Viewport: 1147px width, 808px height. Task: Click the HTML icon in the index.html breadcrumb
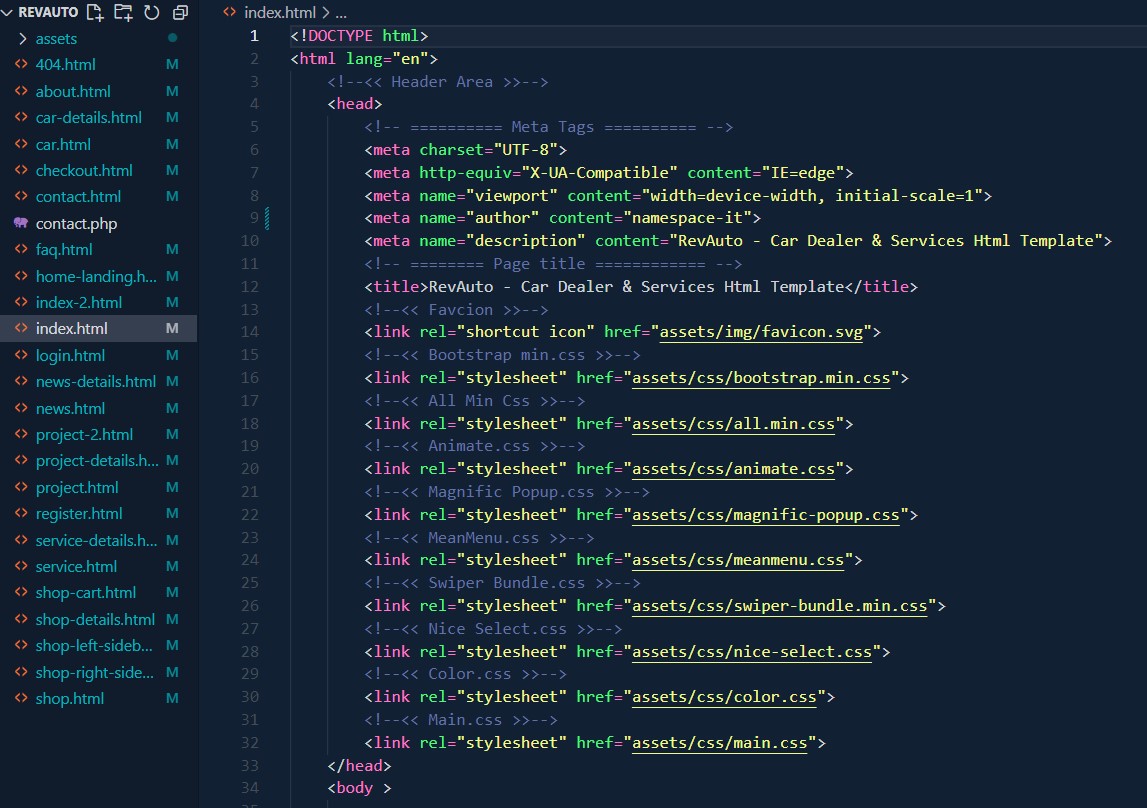point(230,13)
